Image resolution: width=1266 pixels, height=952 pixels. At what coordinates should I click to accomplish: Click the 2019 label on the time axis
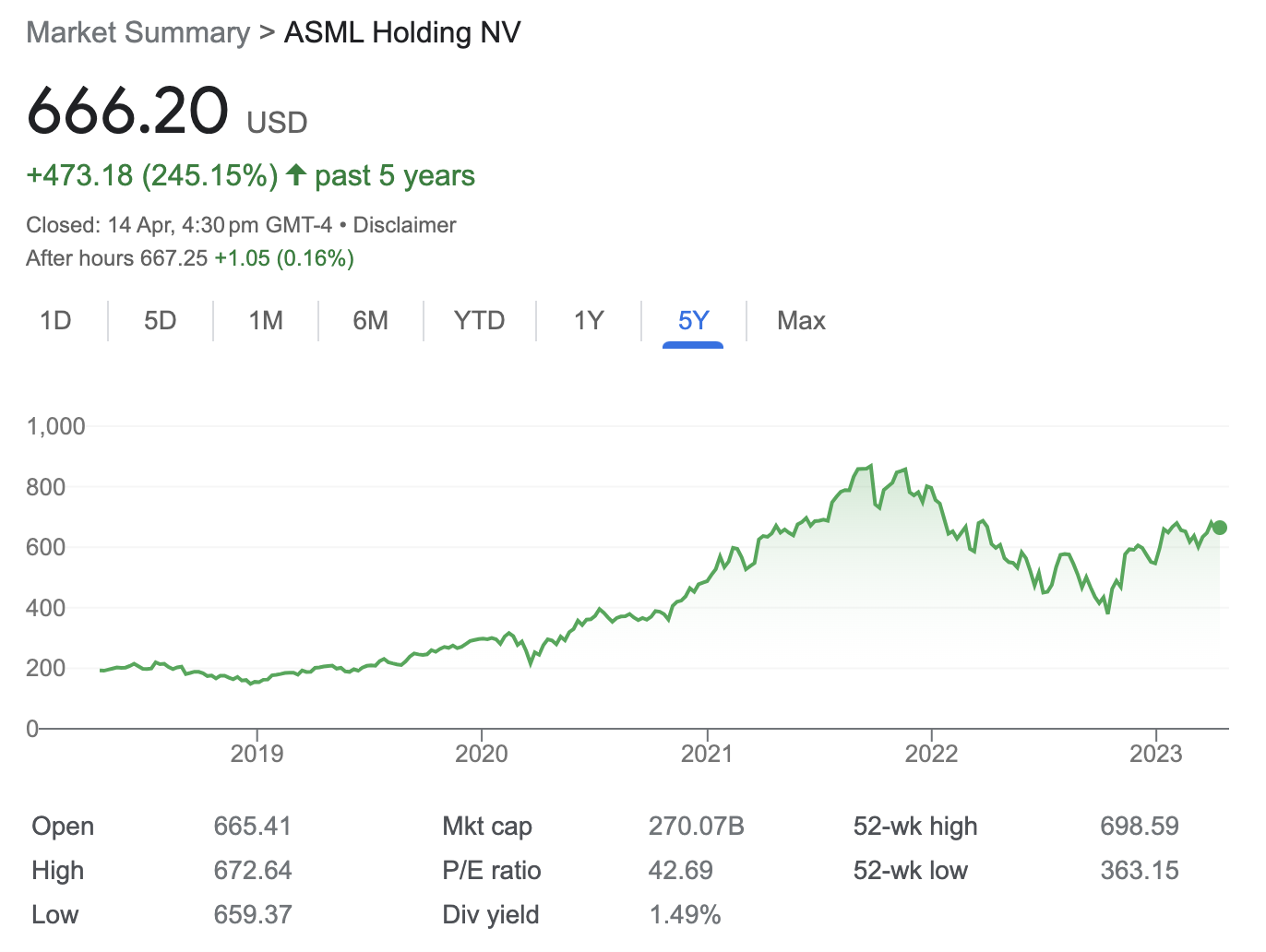[257, 754]
